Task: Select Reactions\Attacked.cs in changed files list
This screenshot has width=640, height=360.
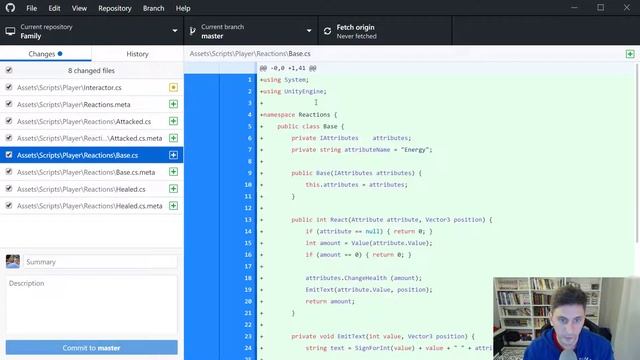Action: click(x=91, y=121)
